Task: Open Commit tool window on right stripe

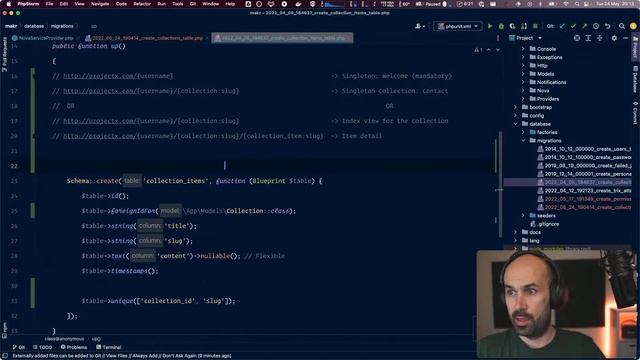Action: click(x=636, y=113)
